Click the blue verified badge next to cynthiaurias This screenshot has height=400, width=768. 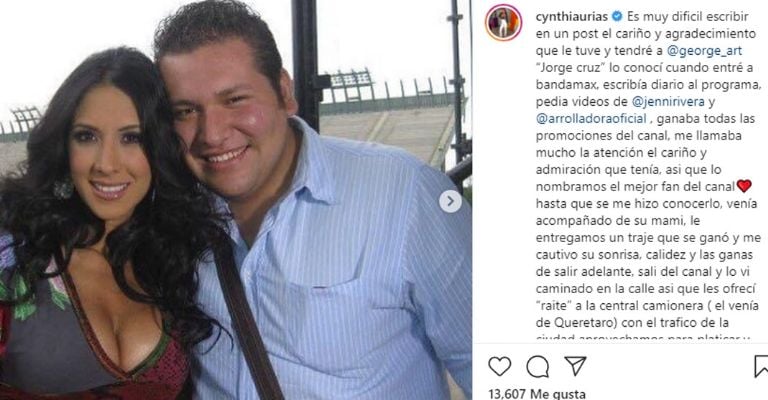click(x=617, y=16)
